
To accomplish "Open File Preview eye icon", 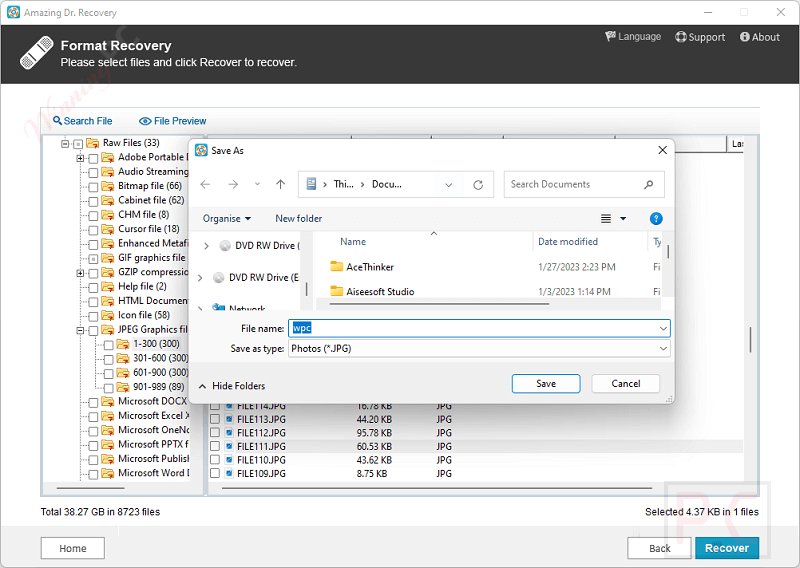I will point(145,121).
